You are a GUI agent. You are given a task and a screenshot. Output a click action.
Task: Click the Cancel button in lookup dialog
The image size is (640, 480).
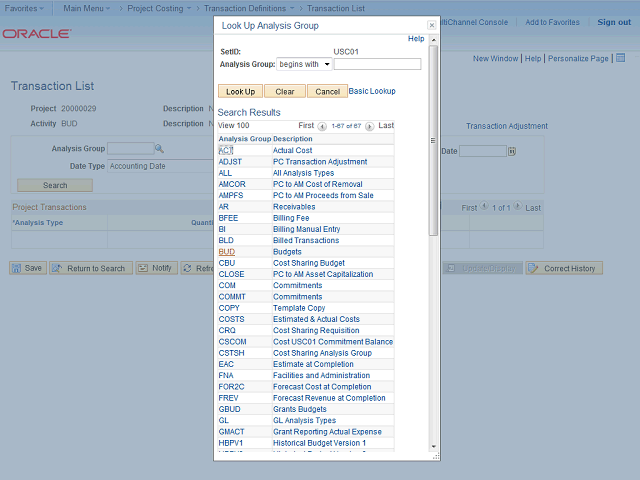pyautogui.click(x=327, y=91)
